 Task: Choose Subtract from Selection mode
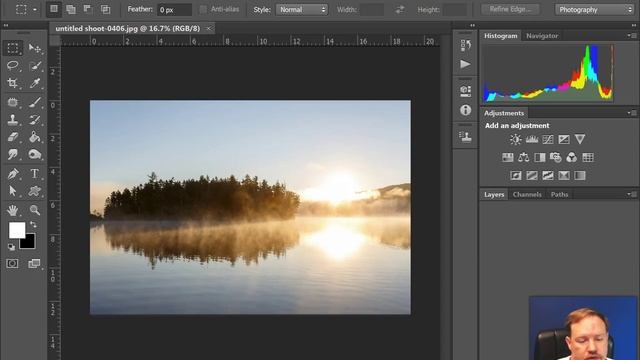tap(88, 9)
